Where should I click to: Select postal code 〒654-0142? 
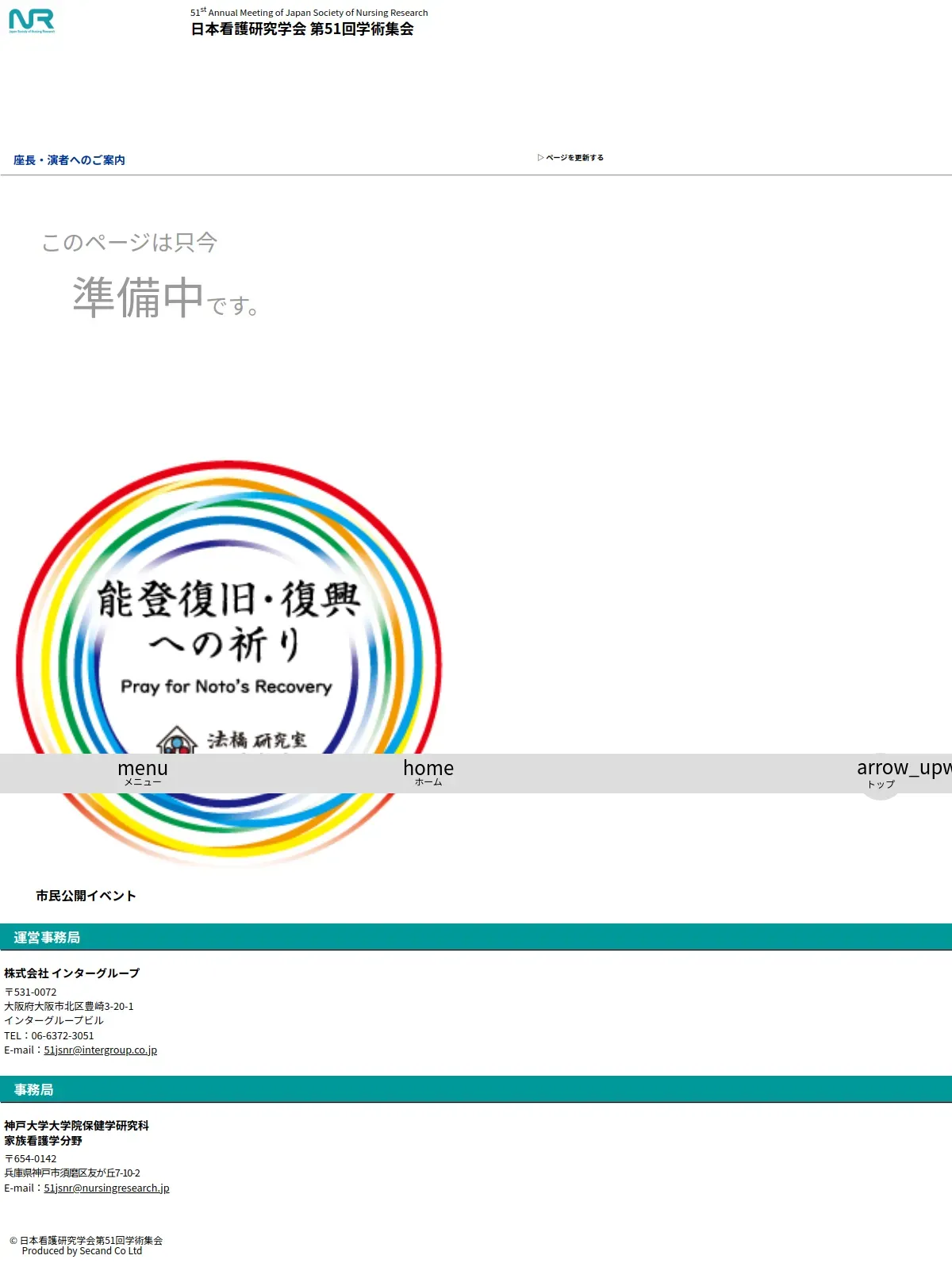(x=30, y=1159)
